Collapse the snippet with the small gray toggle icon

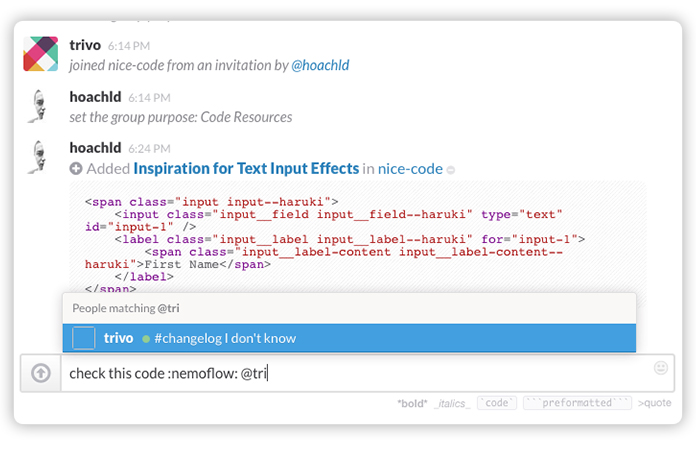tap(451, 170)
